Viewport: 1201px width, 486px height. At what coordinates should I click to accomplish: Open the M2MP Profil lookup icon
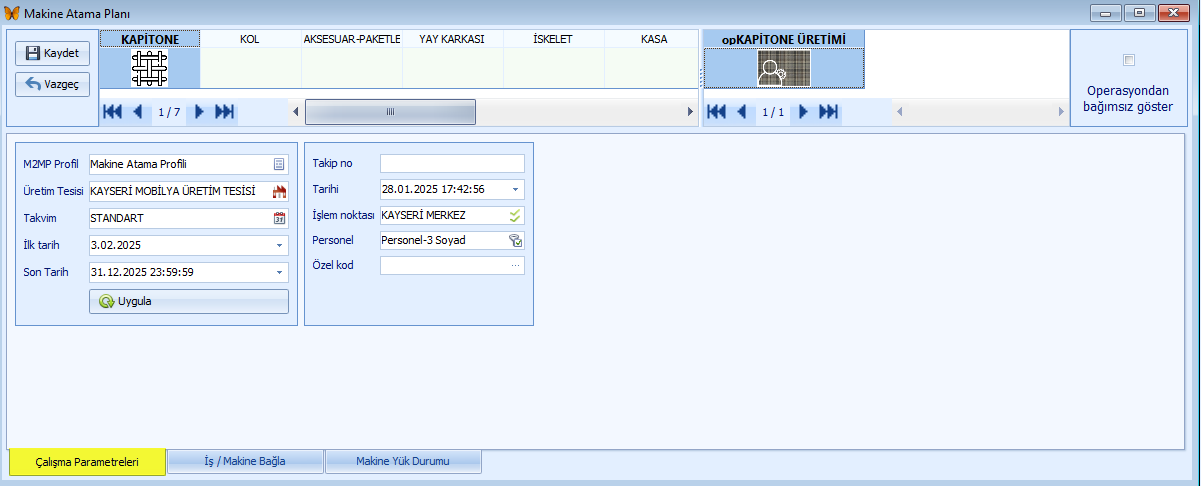(x=279, y=164)
